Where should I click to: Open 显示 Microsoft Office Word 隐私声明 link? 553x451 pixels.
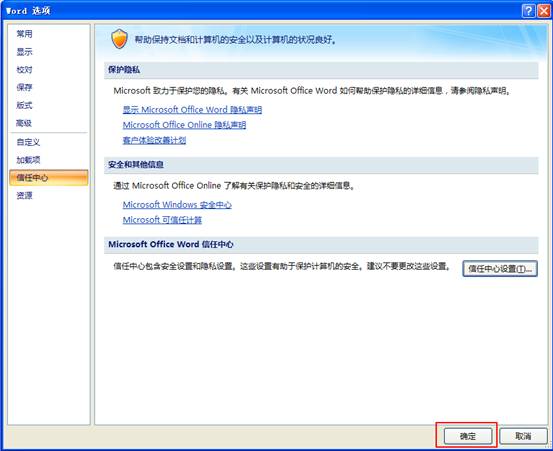(192, 110)
